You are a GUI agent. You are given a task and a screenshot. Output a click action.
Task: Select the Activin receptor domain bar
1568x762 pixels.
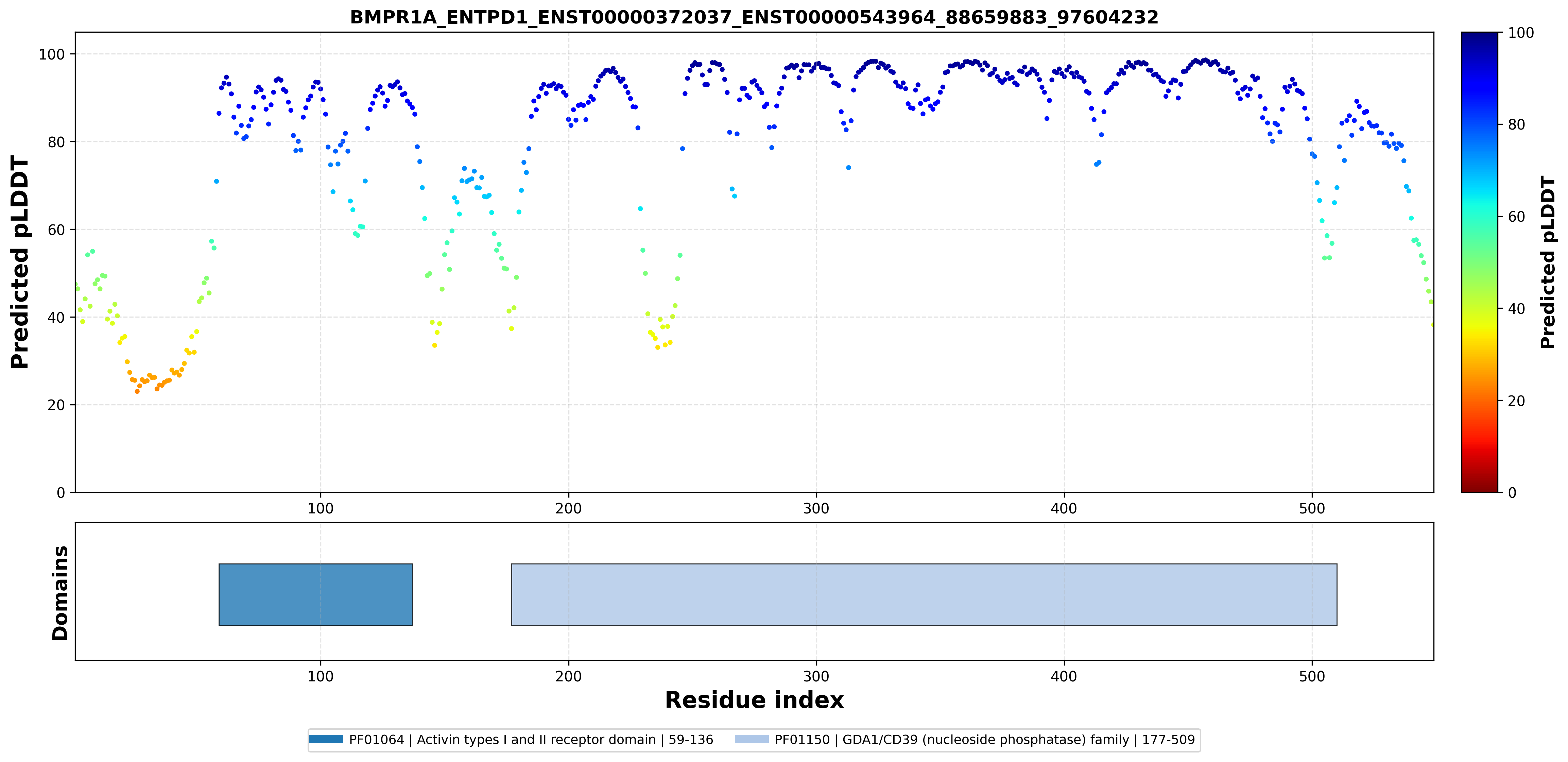[316, 594]
